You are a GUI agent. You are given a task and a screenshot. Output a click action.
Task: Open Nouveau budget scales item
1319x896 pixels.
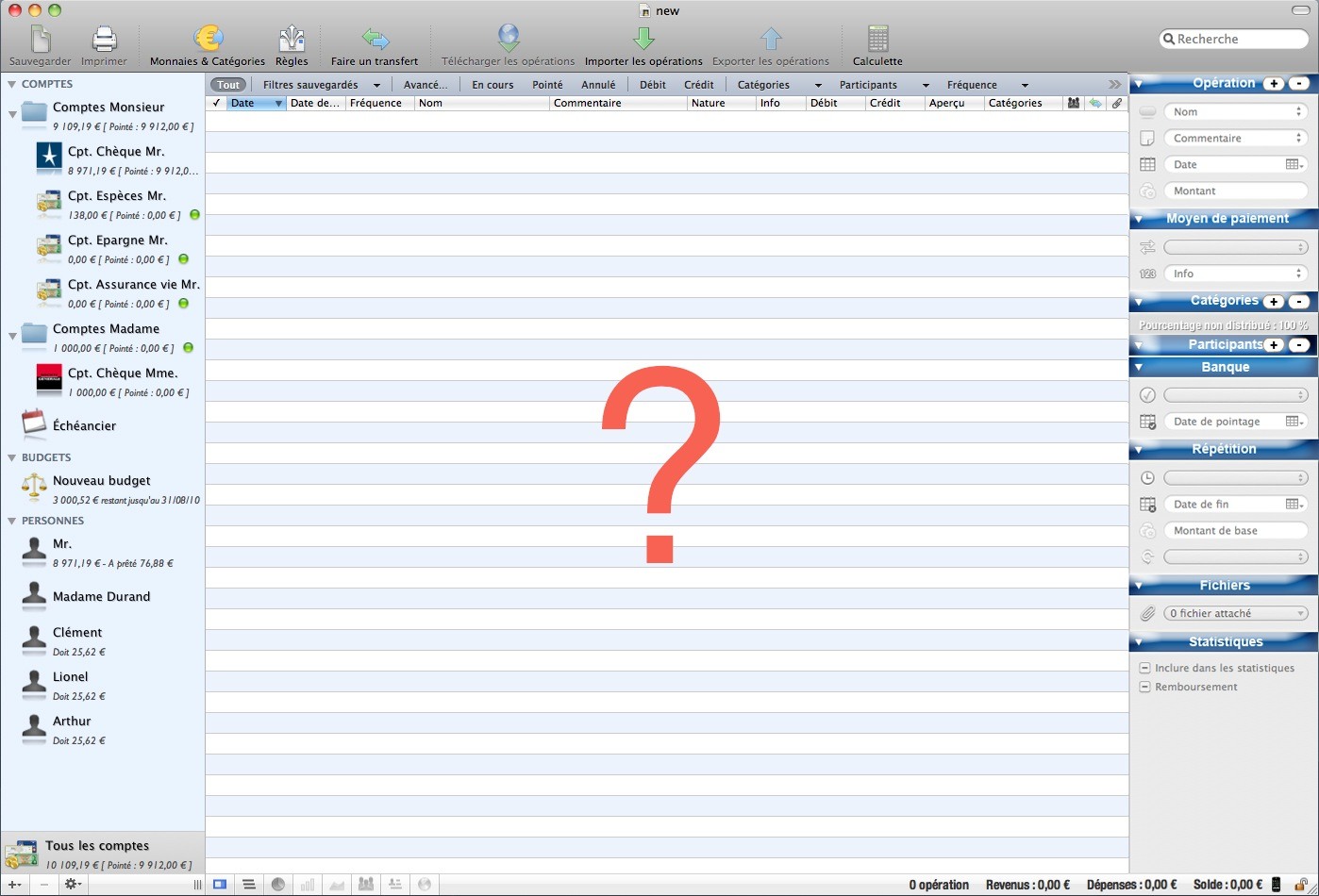(x=35, y=488)
